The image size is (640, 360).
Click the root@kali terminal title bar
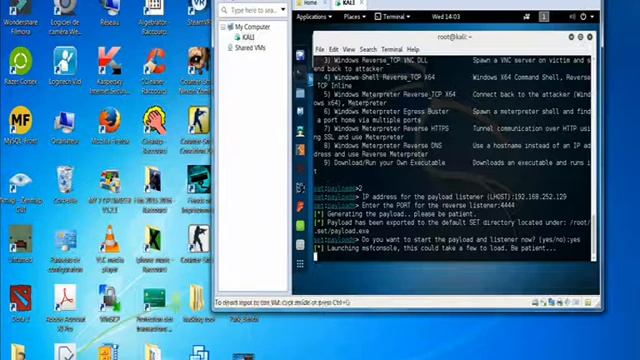454,37
